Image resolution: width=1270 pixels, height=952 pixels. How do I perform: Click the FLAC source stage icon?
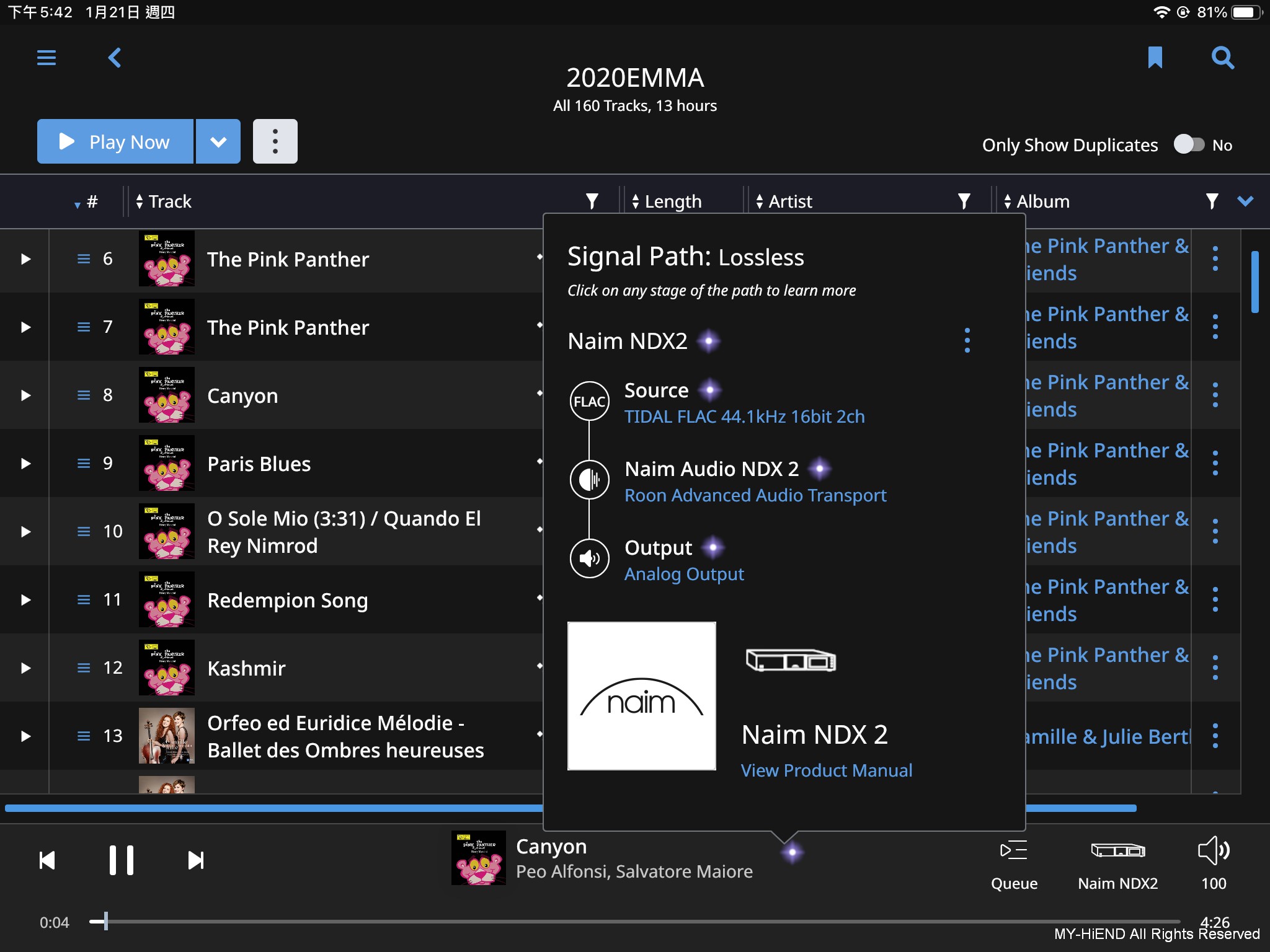(x=589, y=401)
